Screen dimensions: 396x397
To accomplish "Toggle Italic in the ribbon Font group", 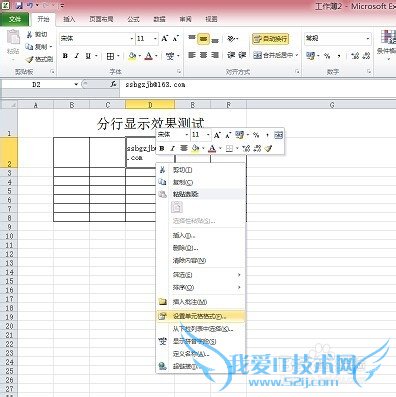I will pyautogui.click(x=76, y=56).
